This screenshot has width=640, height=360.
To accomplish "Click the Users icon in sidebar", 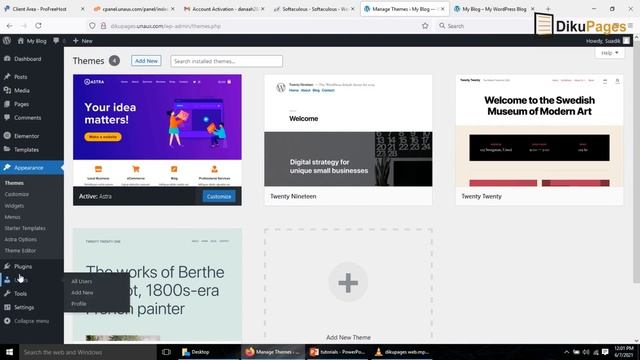I will (7, 280).
